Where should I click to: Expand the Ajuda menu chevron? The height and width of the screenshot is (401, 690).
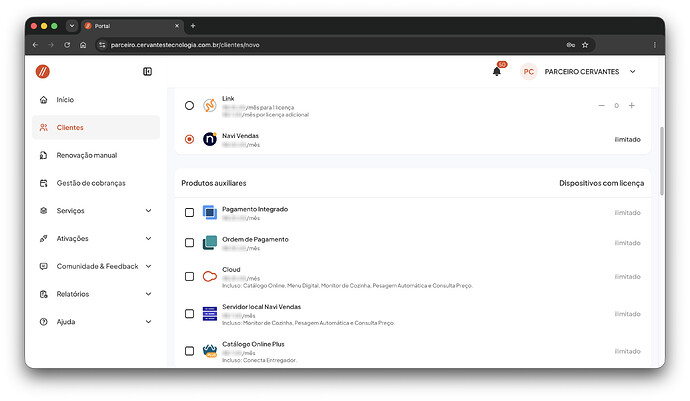click(149, 322)
